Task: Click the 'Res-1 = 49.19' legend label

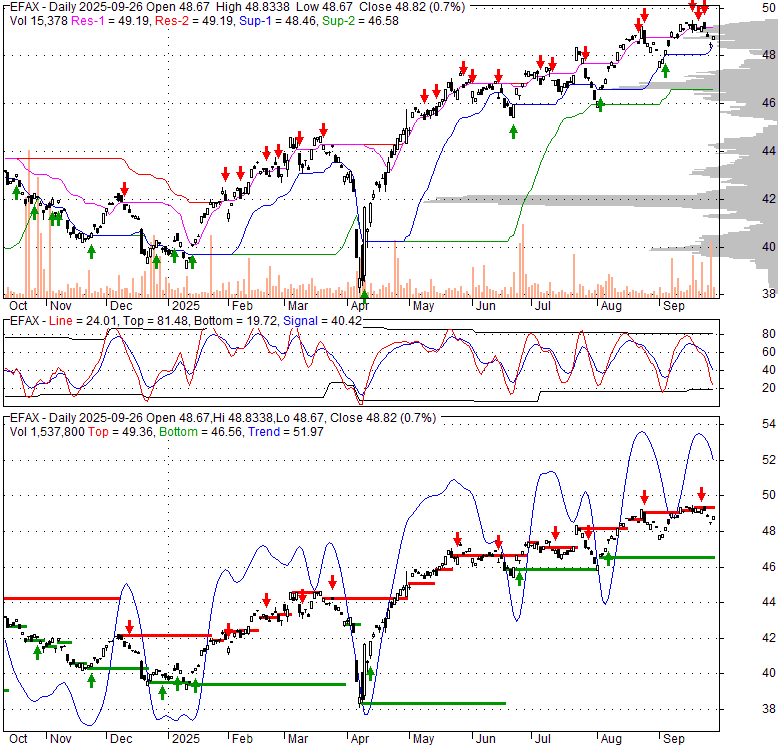Action: [x=111, y=21]
